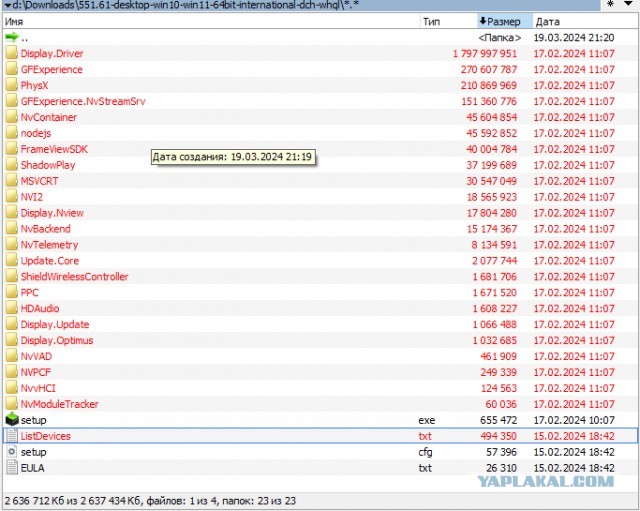The height and width of the screenshot is (511, 640).
Task: Click the PPC folder icon
Action: point(12,292)
